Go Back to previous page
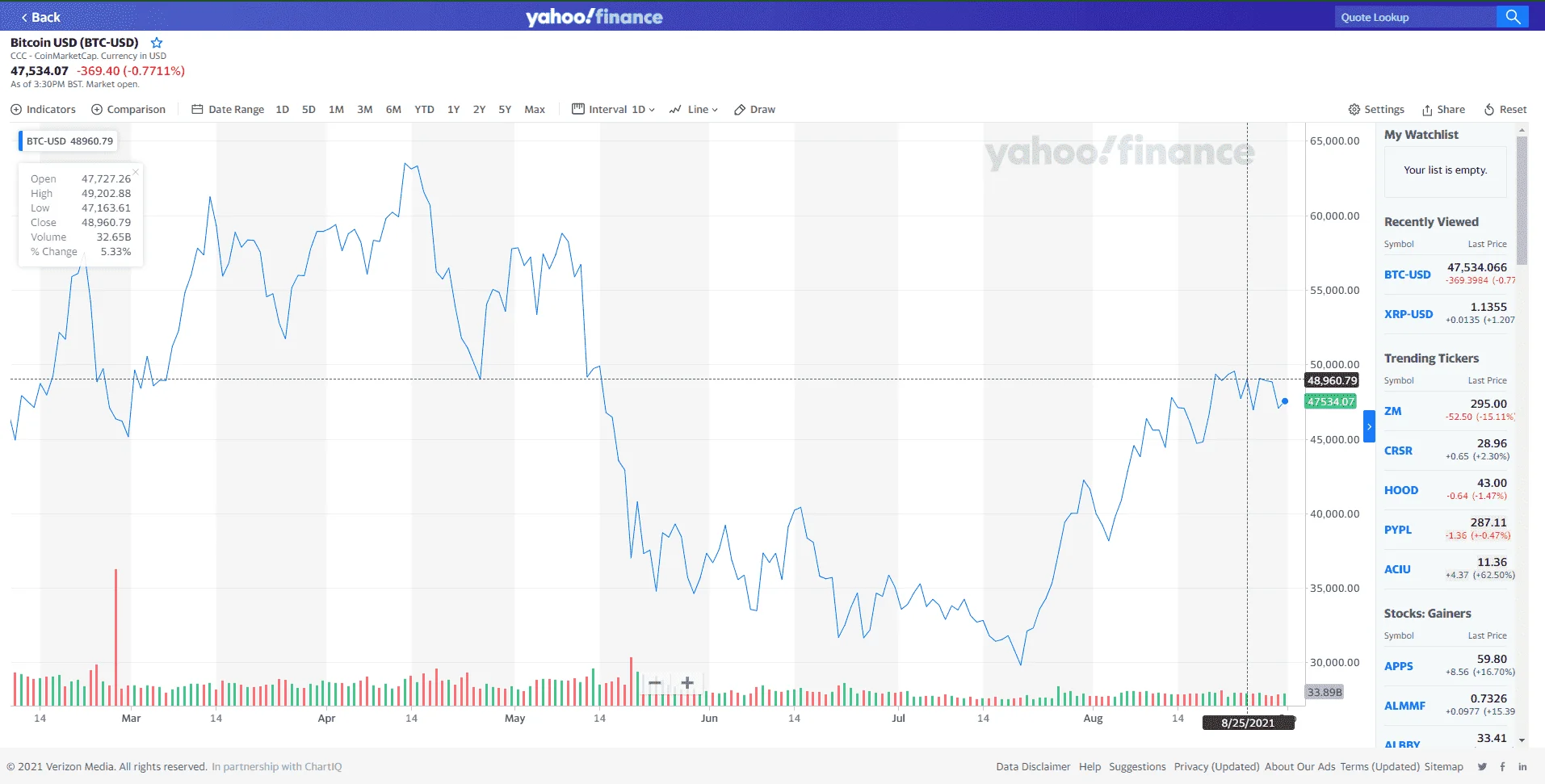 [40, 17]
